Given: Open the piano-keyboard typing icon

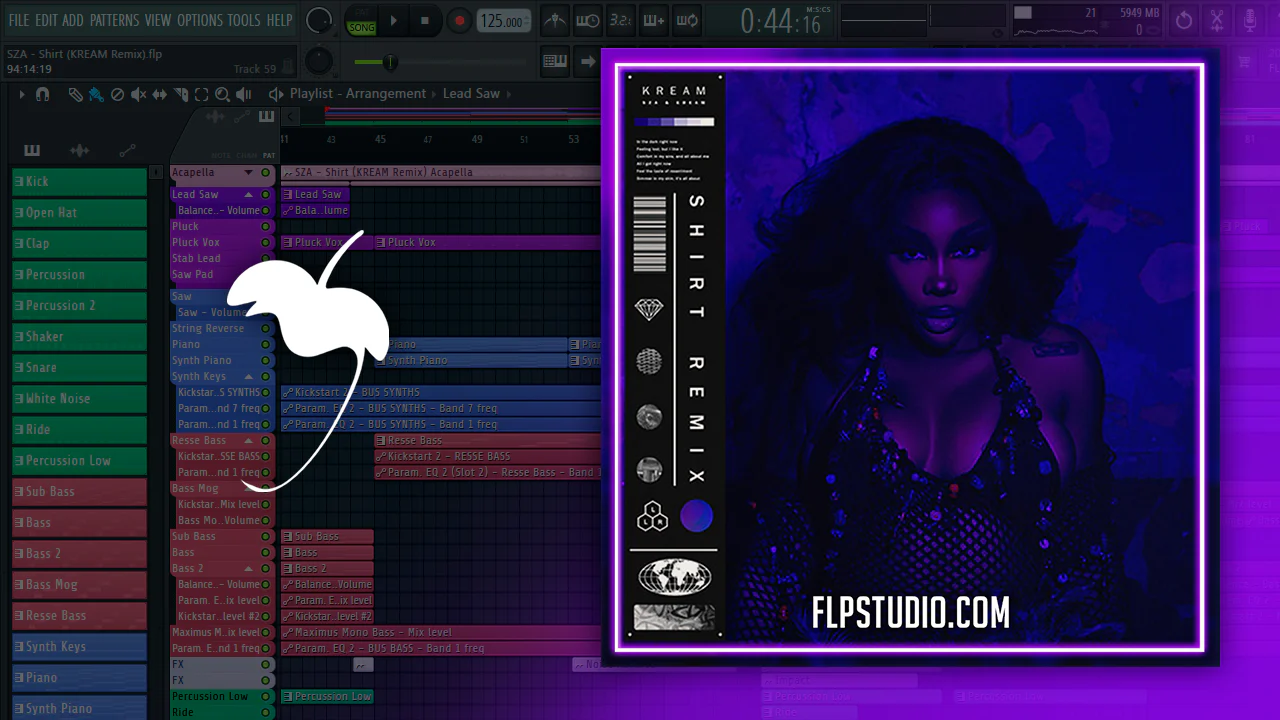Looking at the screenshot, I should [555, 61].
